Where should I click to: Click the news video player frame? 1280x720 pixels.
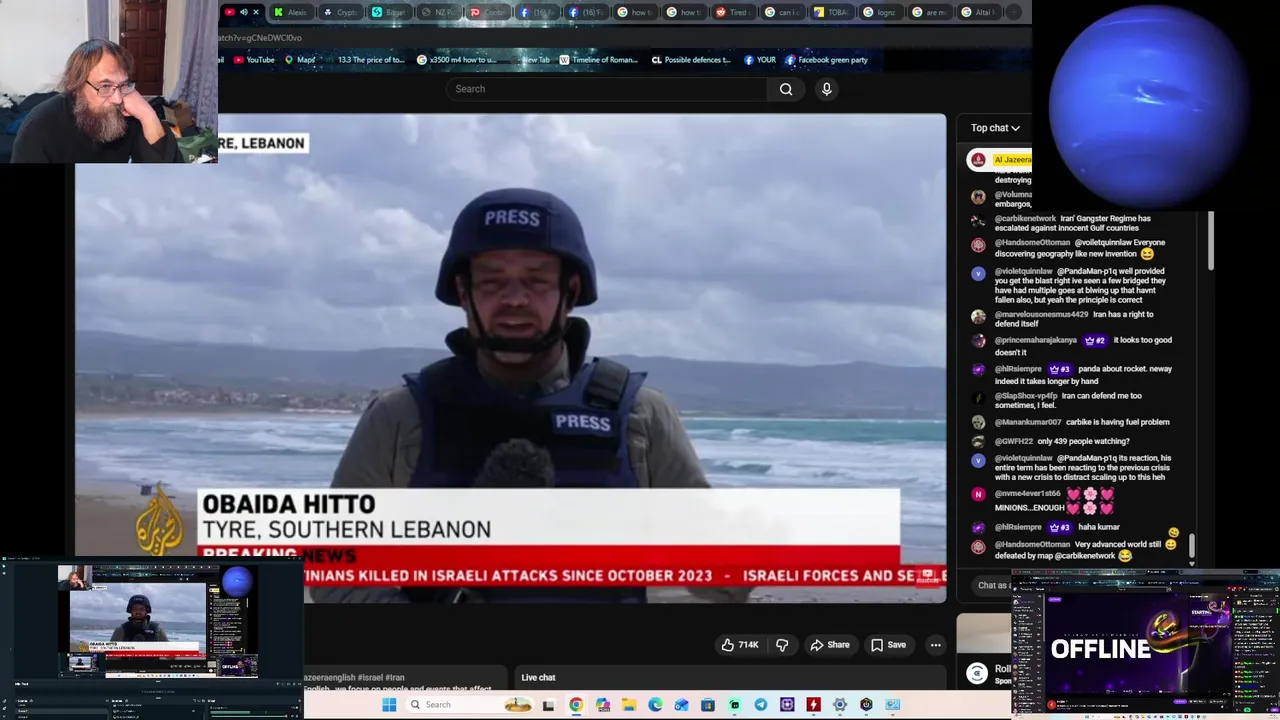pos(510,358)
